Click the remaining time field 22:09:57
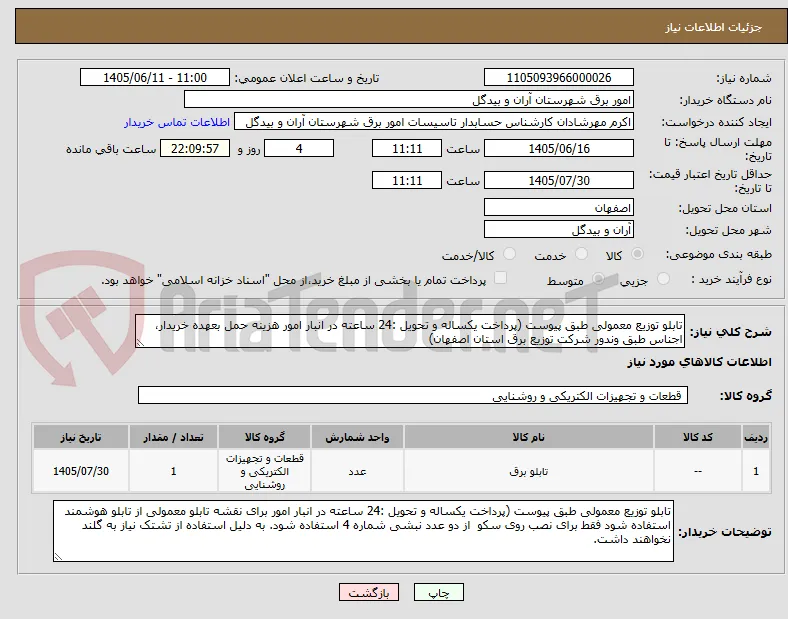The width and height of the screenshot is (788, 619). pos(195,148)
